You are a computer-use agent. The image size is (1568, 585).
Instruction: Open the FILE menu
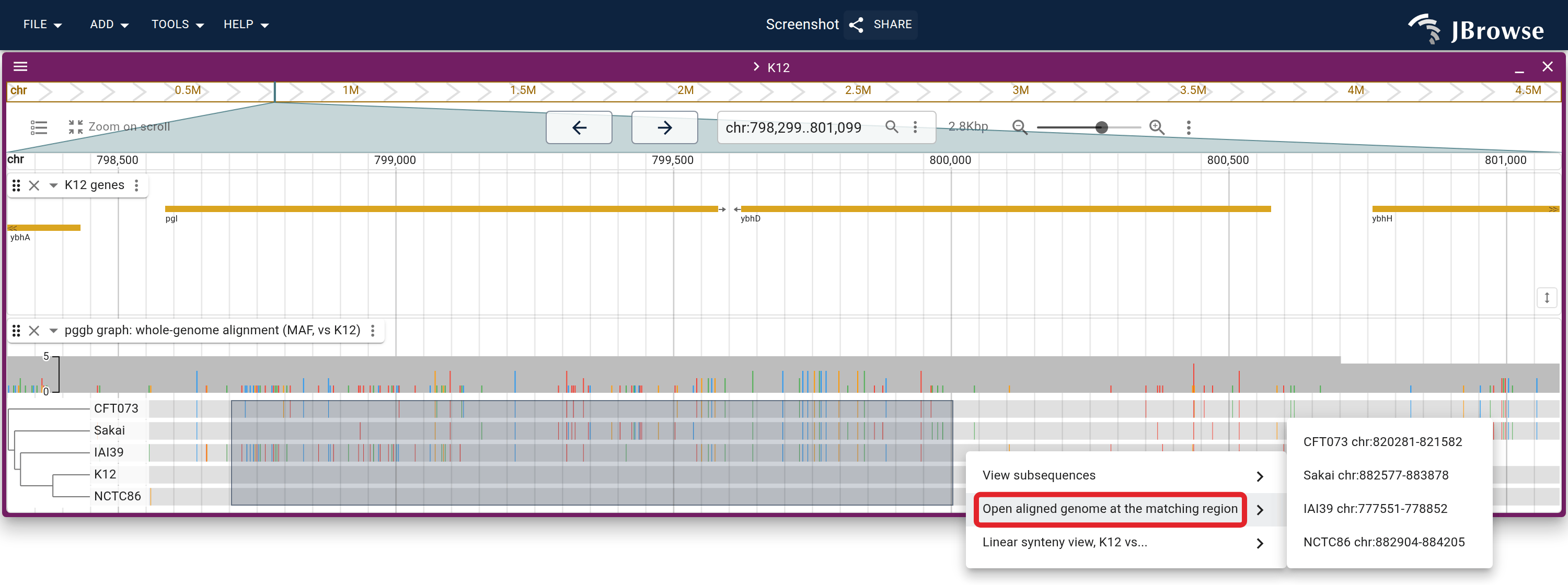(x=43, y=25)
